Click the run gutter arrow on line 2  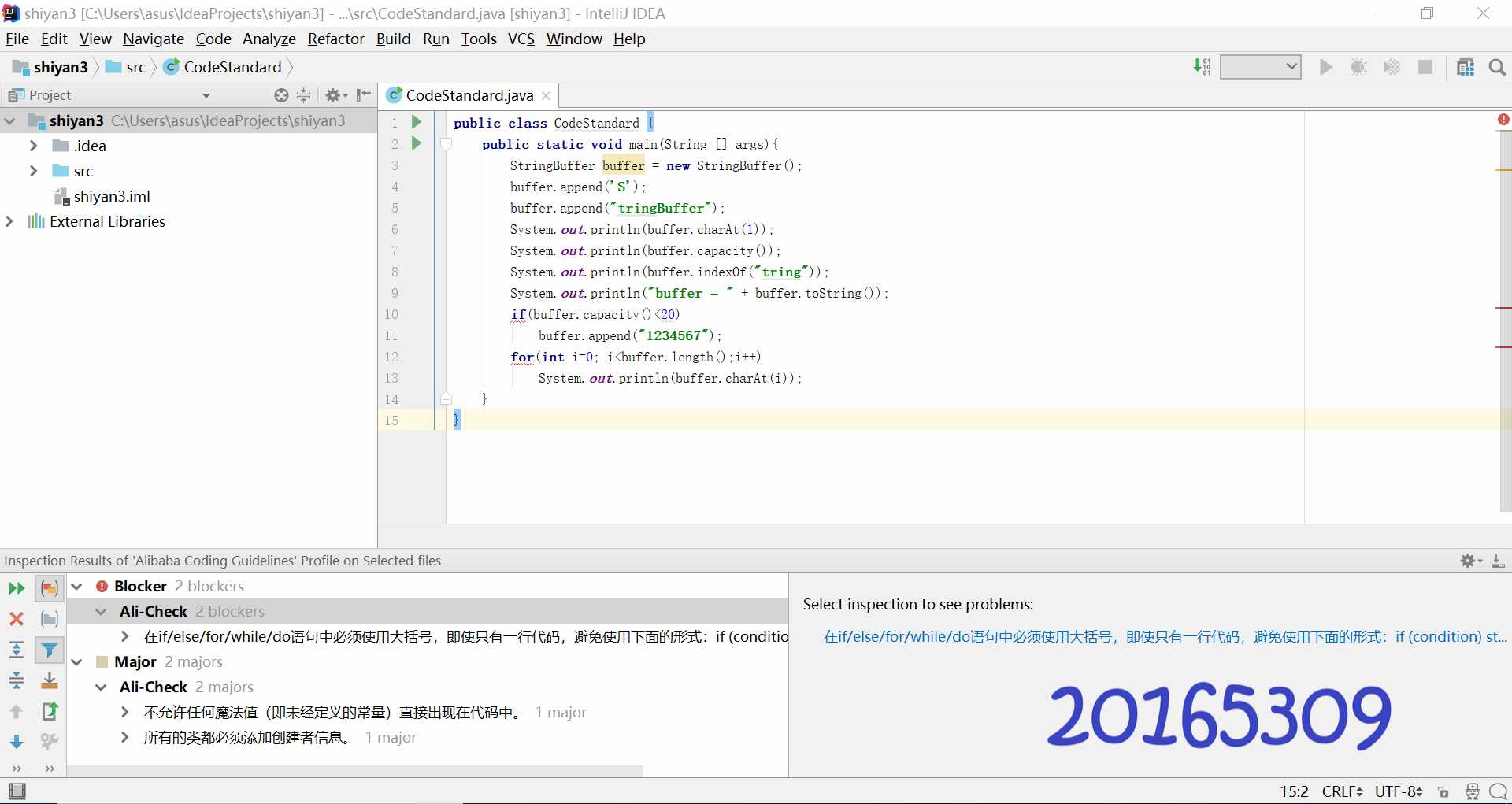417,143
